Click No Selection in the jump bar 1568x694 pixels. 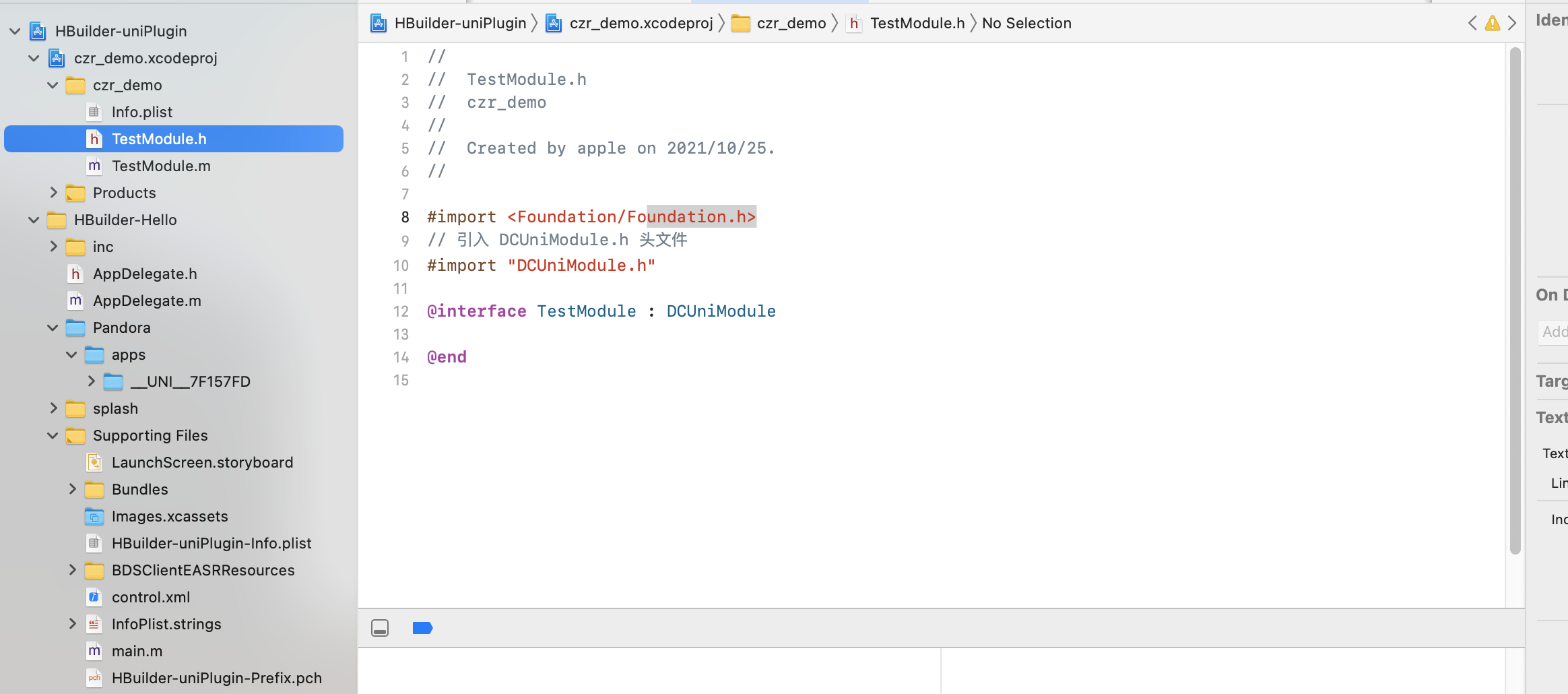(x=1026, y=24)
